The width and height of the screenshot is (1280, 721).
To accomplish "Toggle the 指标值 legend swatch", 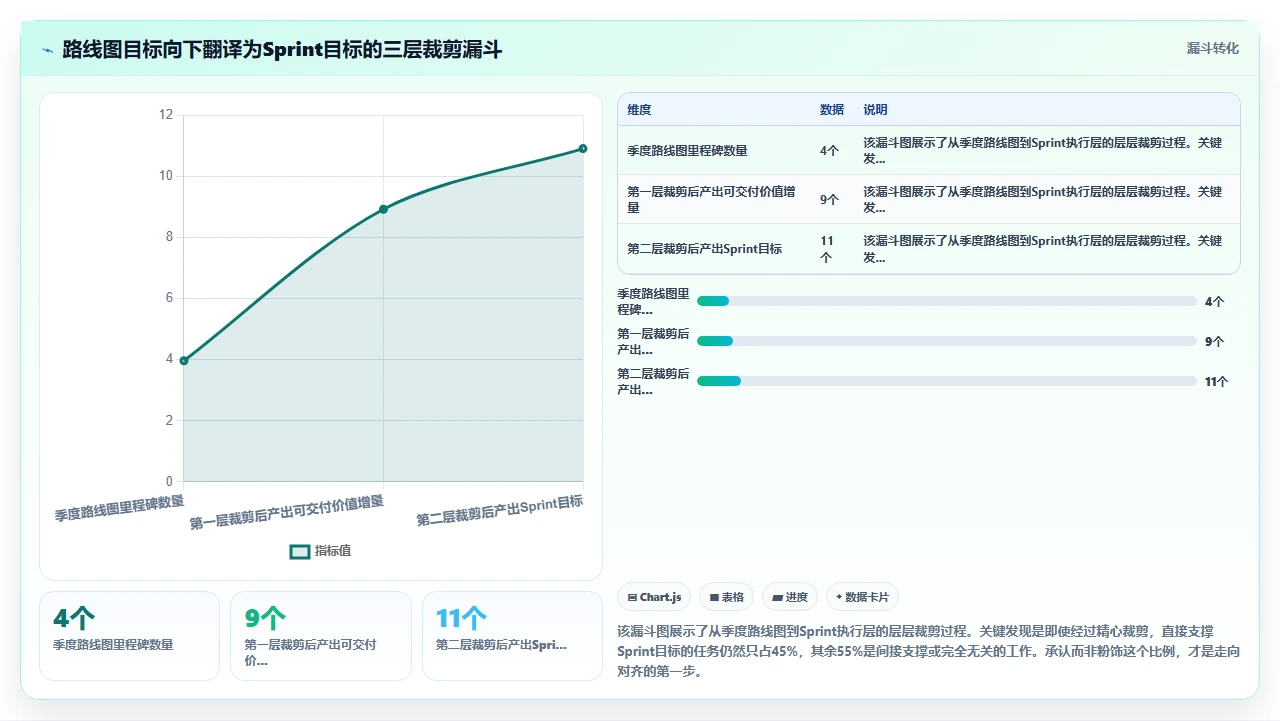I will point(299,551).
